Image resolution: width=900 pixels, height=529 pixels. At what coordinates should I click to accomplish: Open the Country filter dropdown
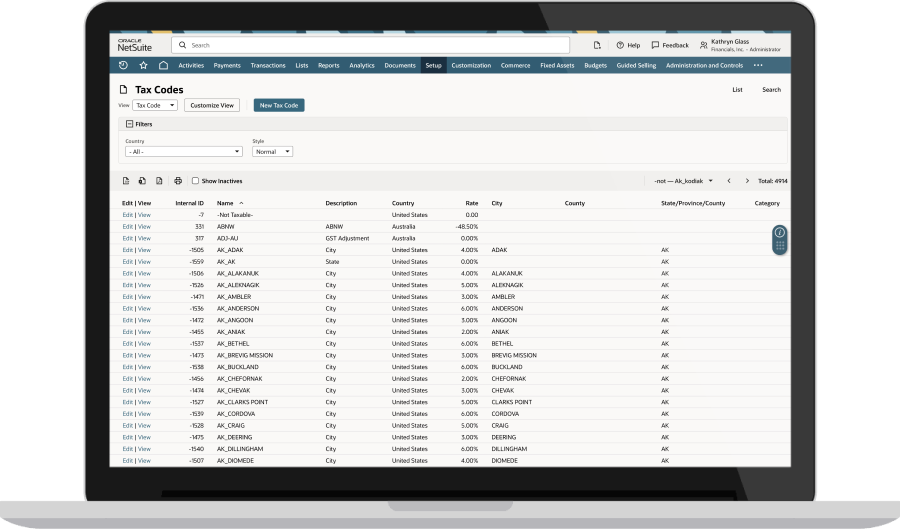183,152
